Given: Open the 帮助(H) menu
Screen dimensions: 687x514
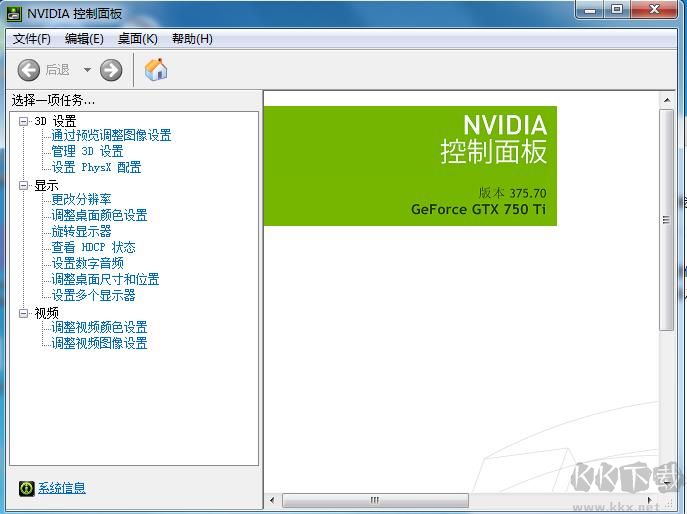Looking at the screenshot, I should click(192, 39).
